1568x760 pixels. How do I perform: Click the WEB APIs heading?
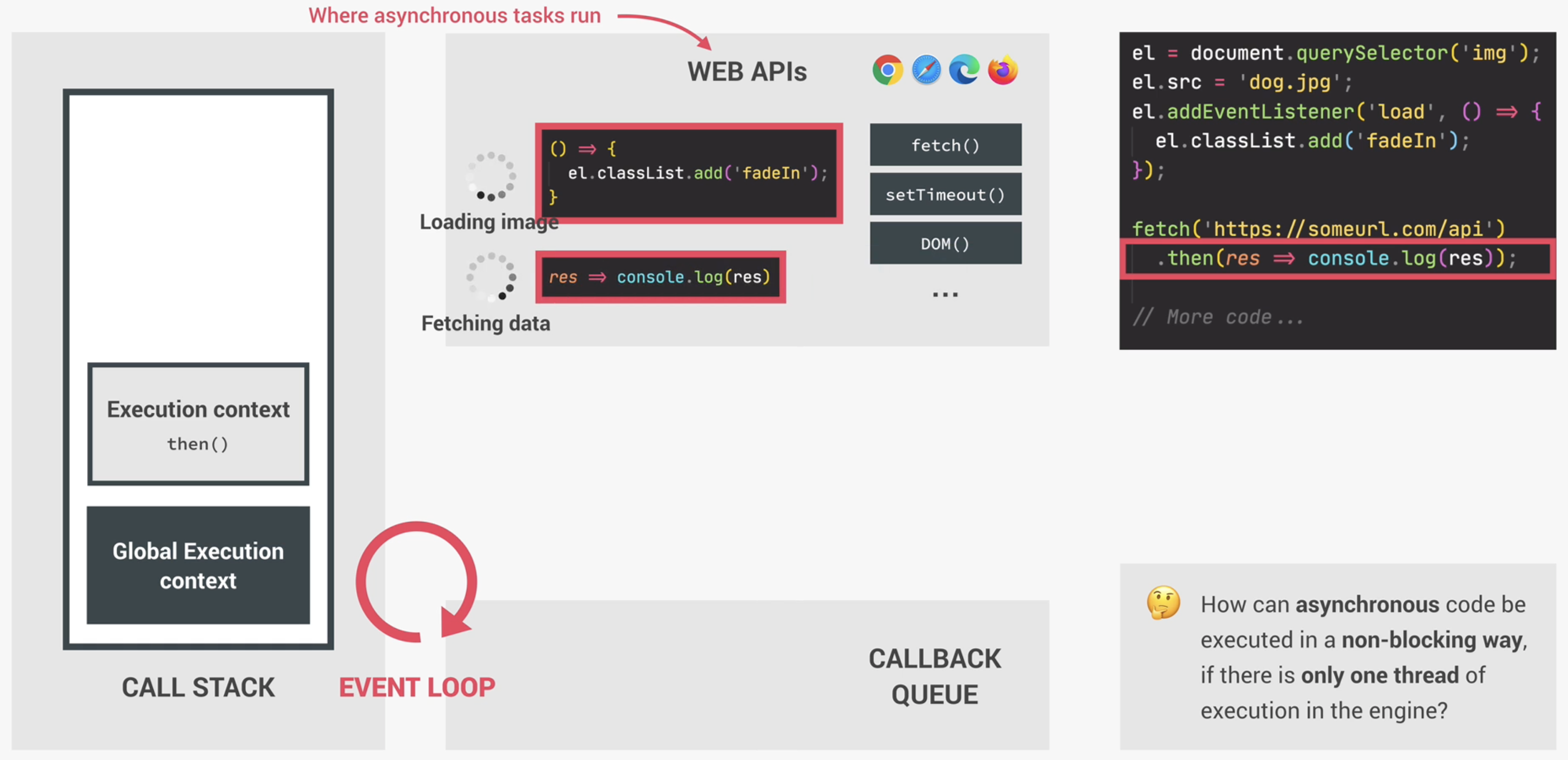click(x=747, y=72)
